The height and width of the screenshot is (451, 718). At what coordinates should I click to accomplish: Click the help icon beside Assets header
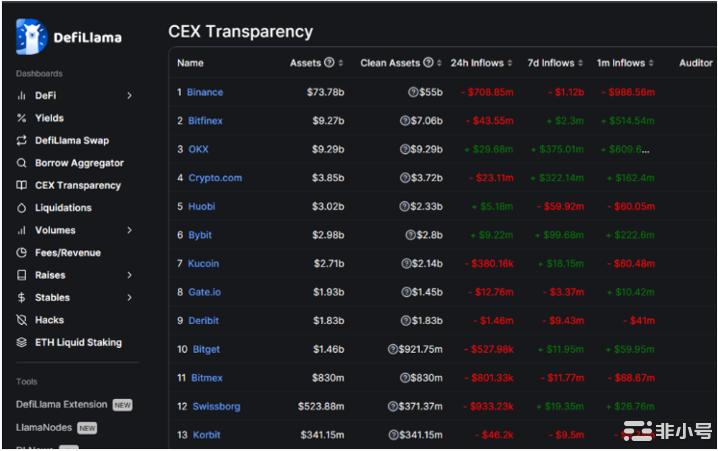coord(329,63)
